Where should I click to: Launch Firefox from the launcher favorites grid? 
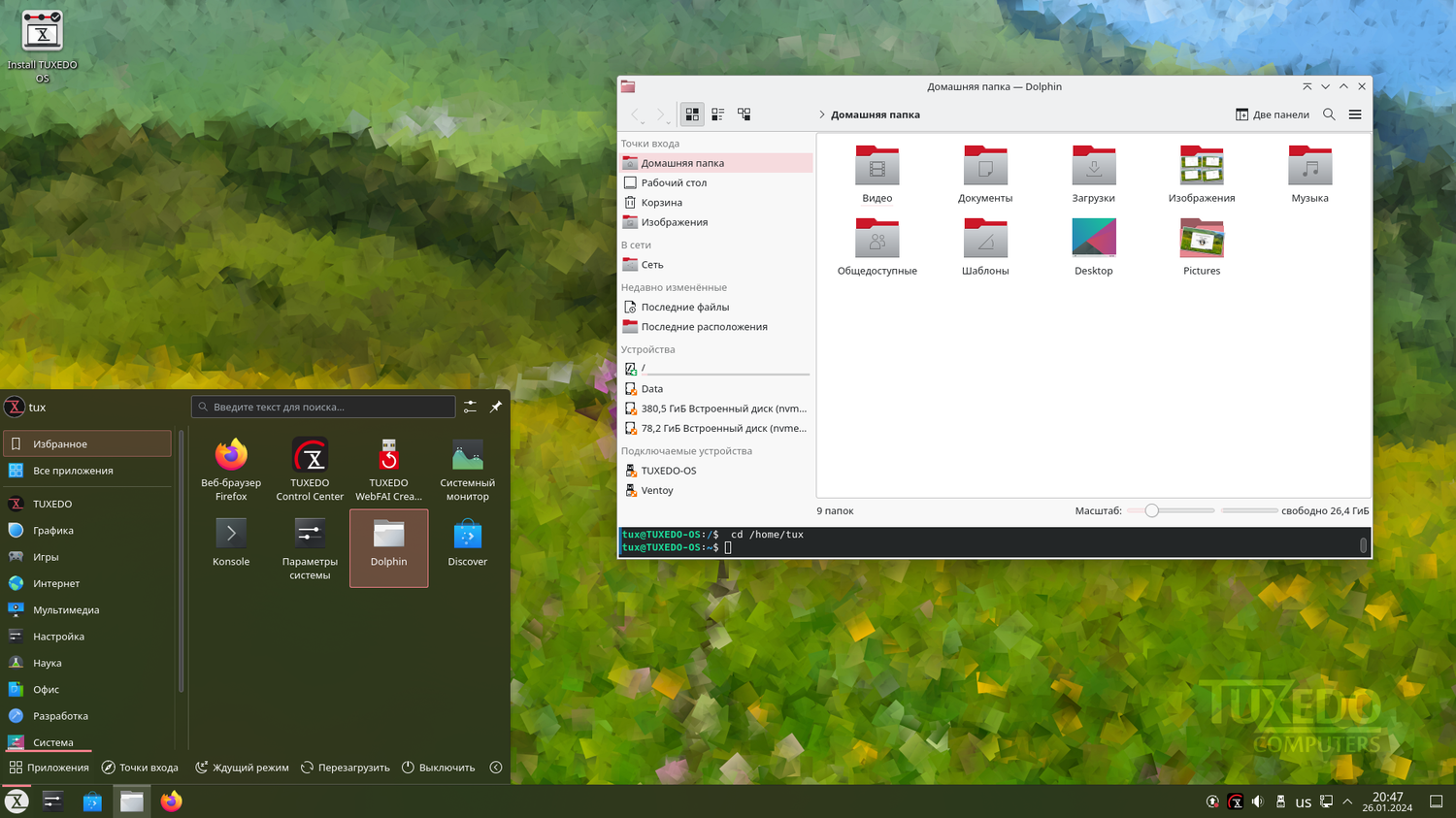point(231,470)
